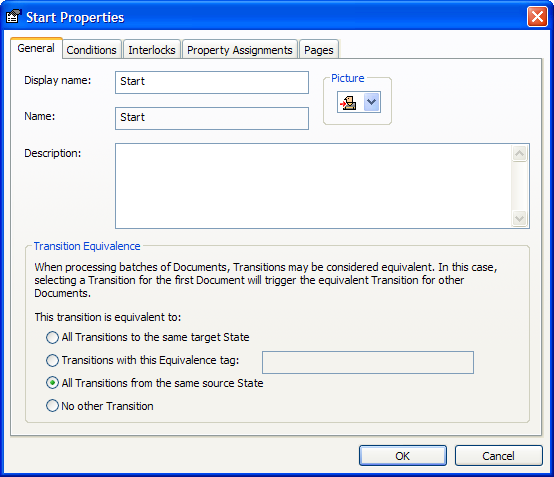Click inside the Description text area

coord(313,186)
